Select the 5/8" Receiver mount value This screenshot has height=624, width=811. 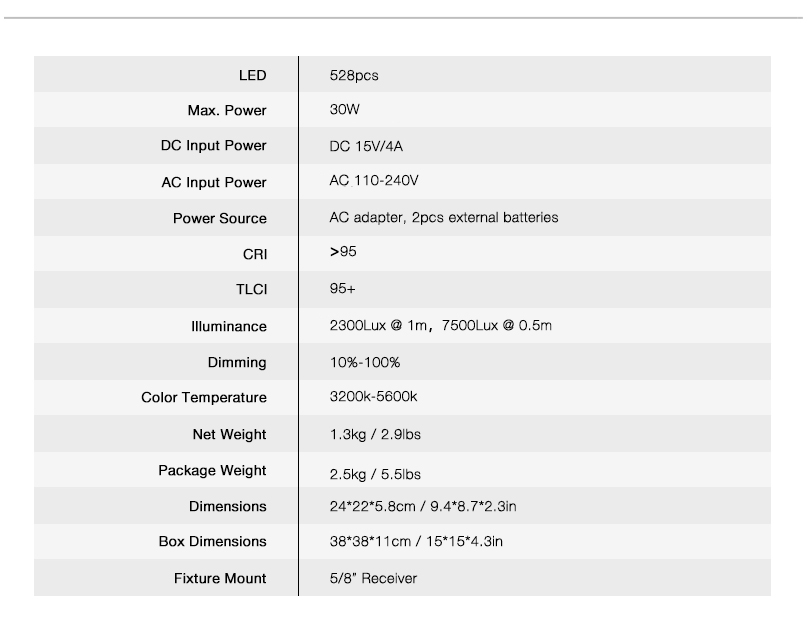pos(373,578)
